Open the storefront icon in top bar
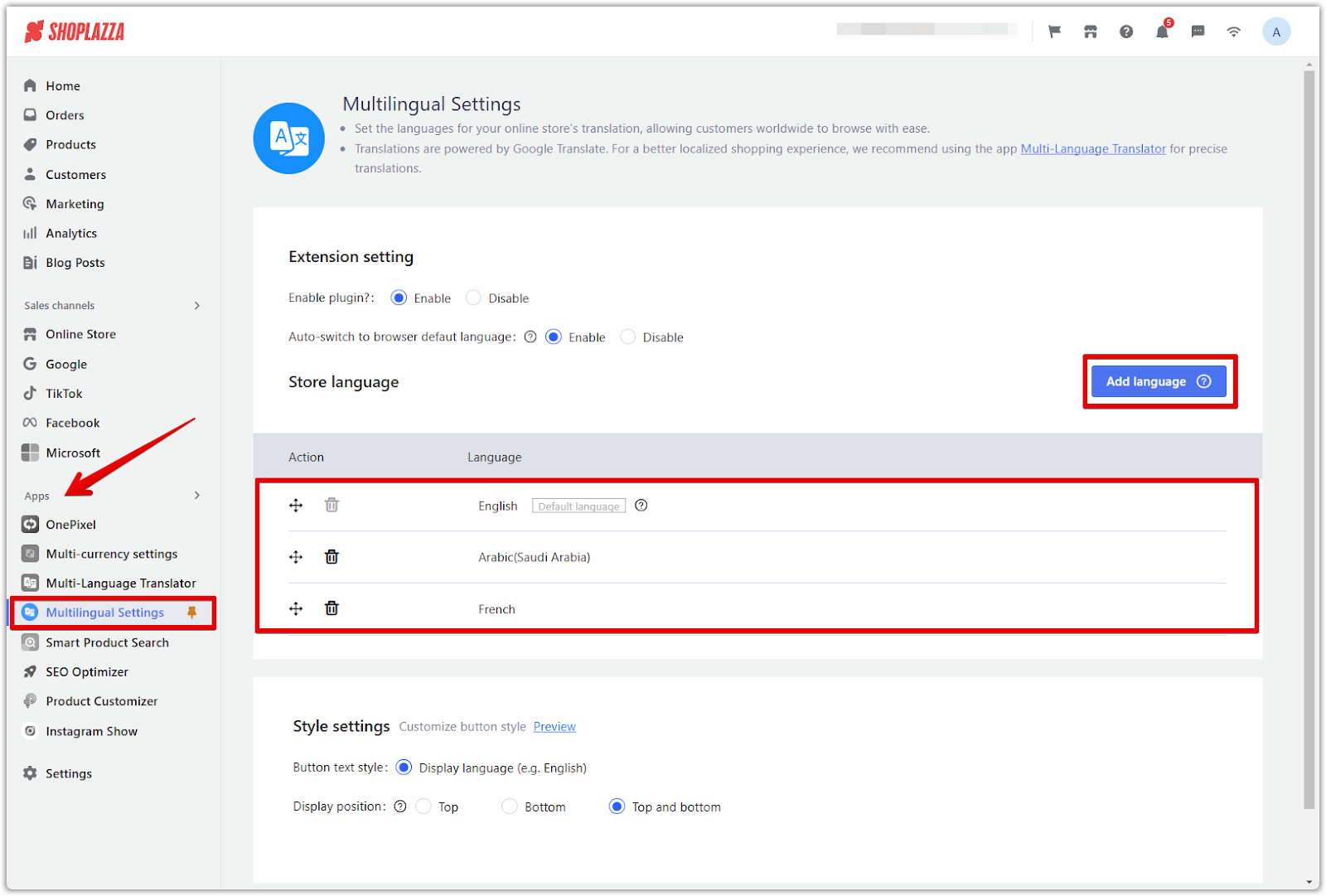The image size is (1326, 896). click(1091, 32)
